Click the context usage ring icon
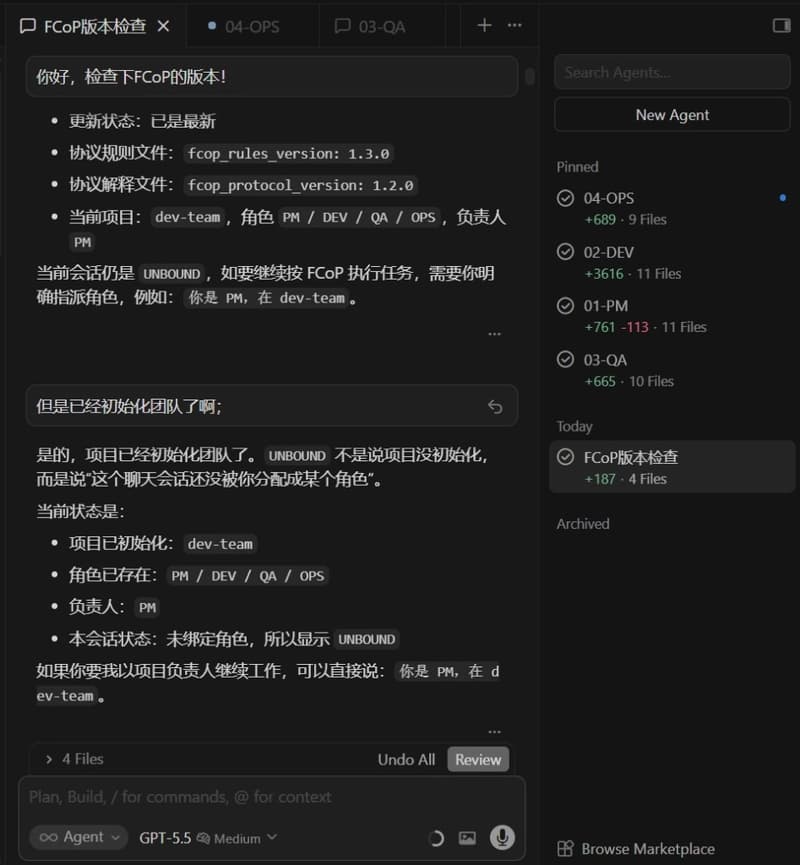This screenshot has height=865, width=800. pyautogui.click(x=435, y=838)
